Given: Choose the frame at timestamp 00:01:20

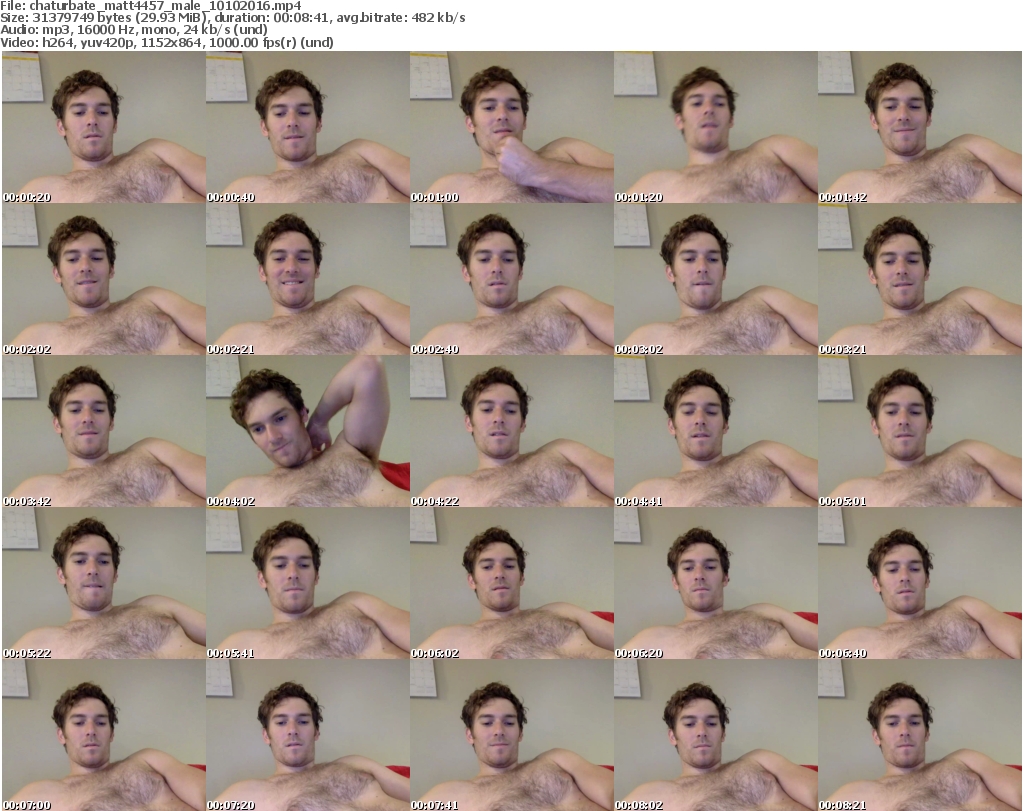Looking at the screenshot, I should (x=715, y=127).
